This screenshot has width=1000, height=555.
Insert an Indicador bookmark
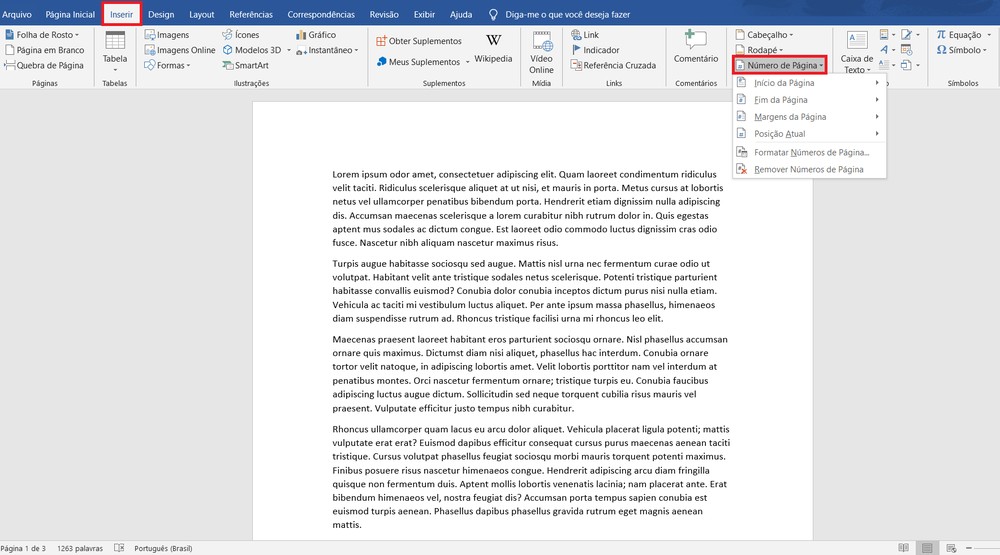point(595,50)
